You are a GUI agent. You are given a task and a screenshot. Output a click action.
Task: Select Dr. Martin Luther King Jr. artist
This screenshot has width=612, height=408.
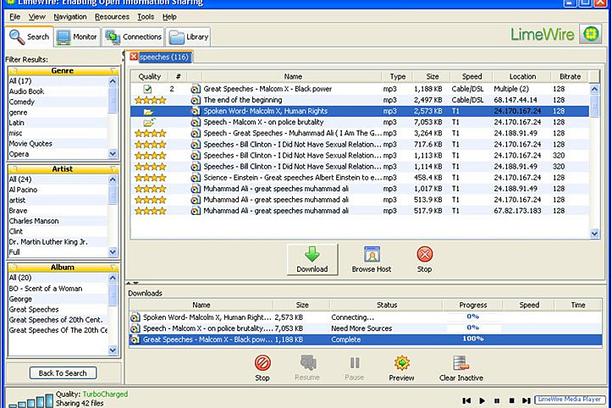[58, 242]
